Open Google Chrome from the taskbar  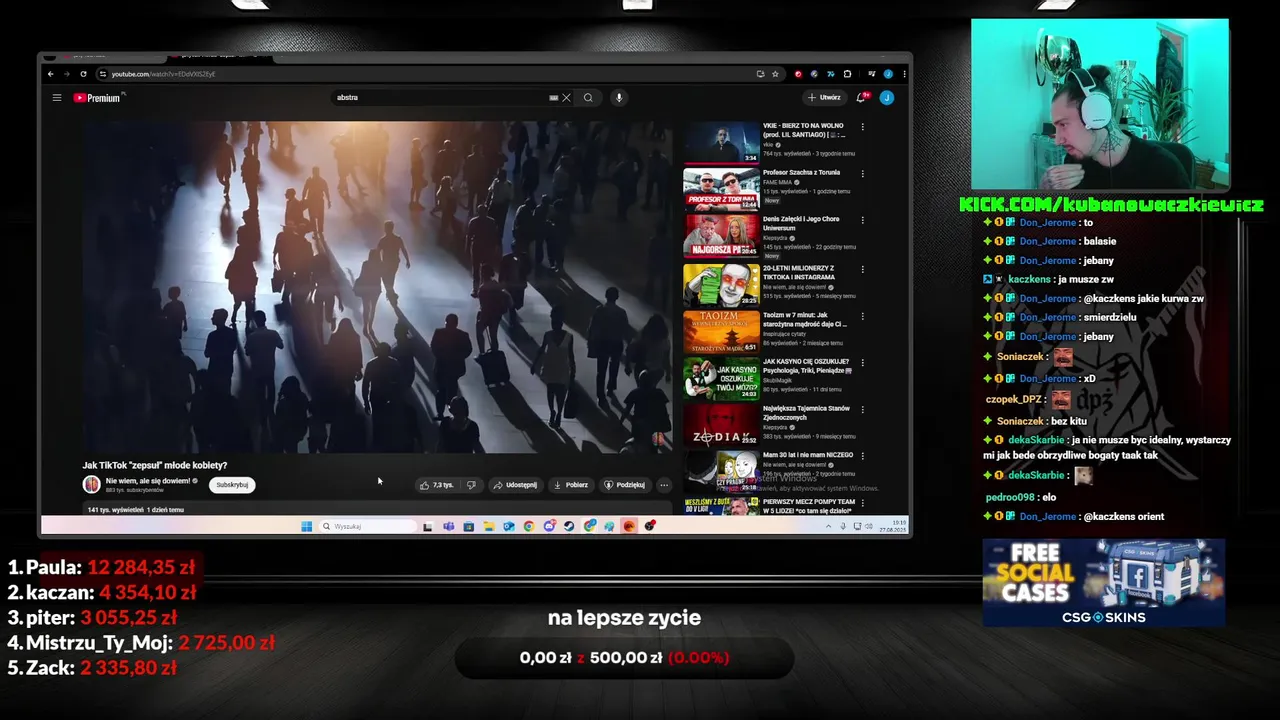(x=529, y=526)
